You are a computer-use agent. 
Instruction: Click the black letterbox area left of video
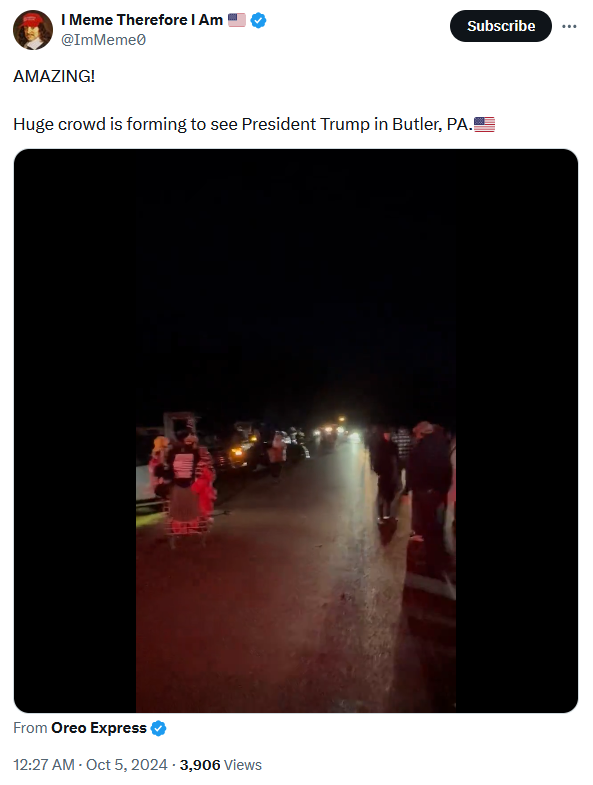click(x=75, y=431)
